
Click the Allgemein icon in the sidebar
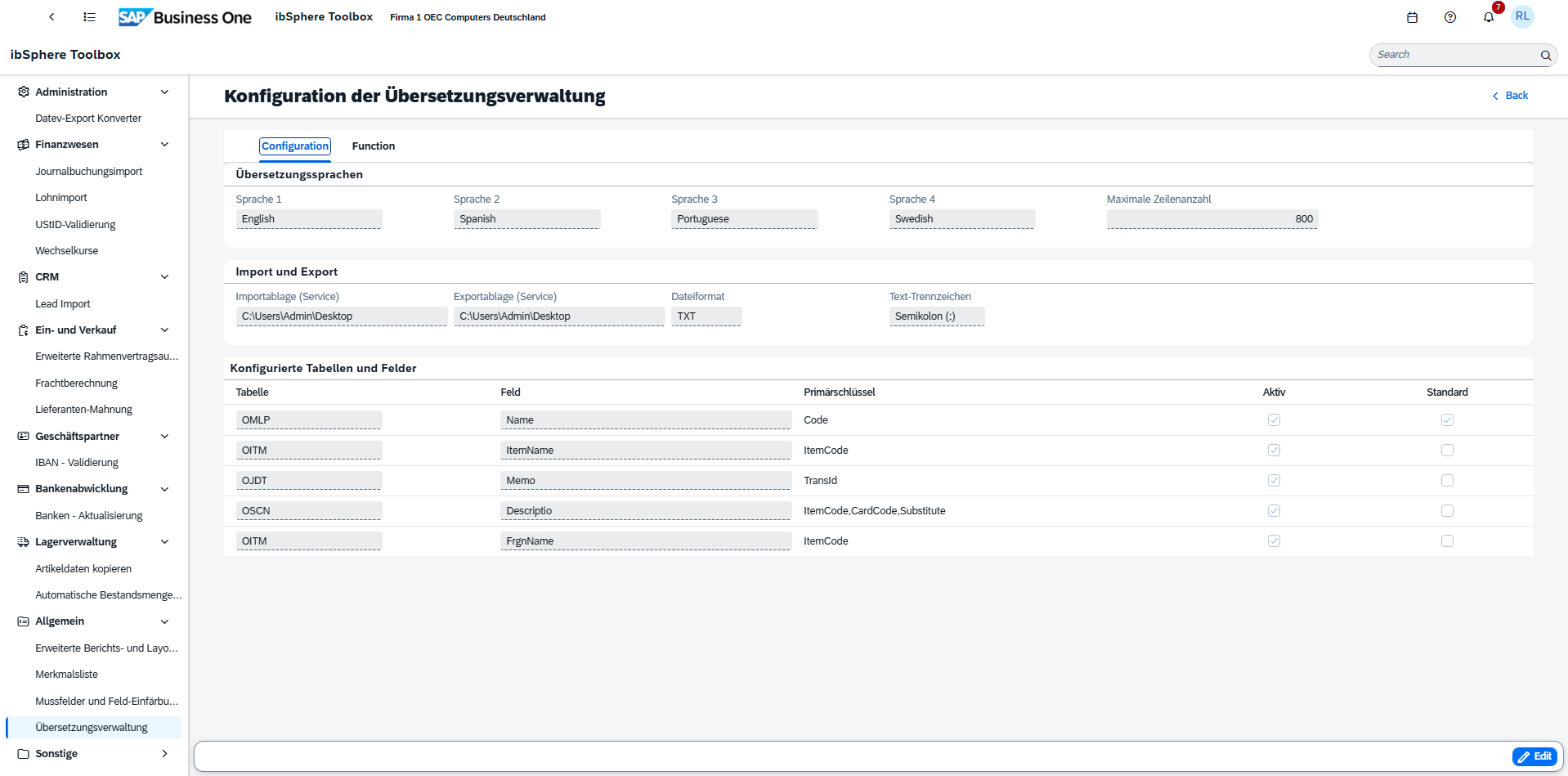pos(24,621)
